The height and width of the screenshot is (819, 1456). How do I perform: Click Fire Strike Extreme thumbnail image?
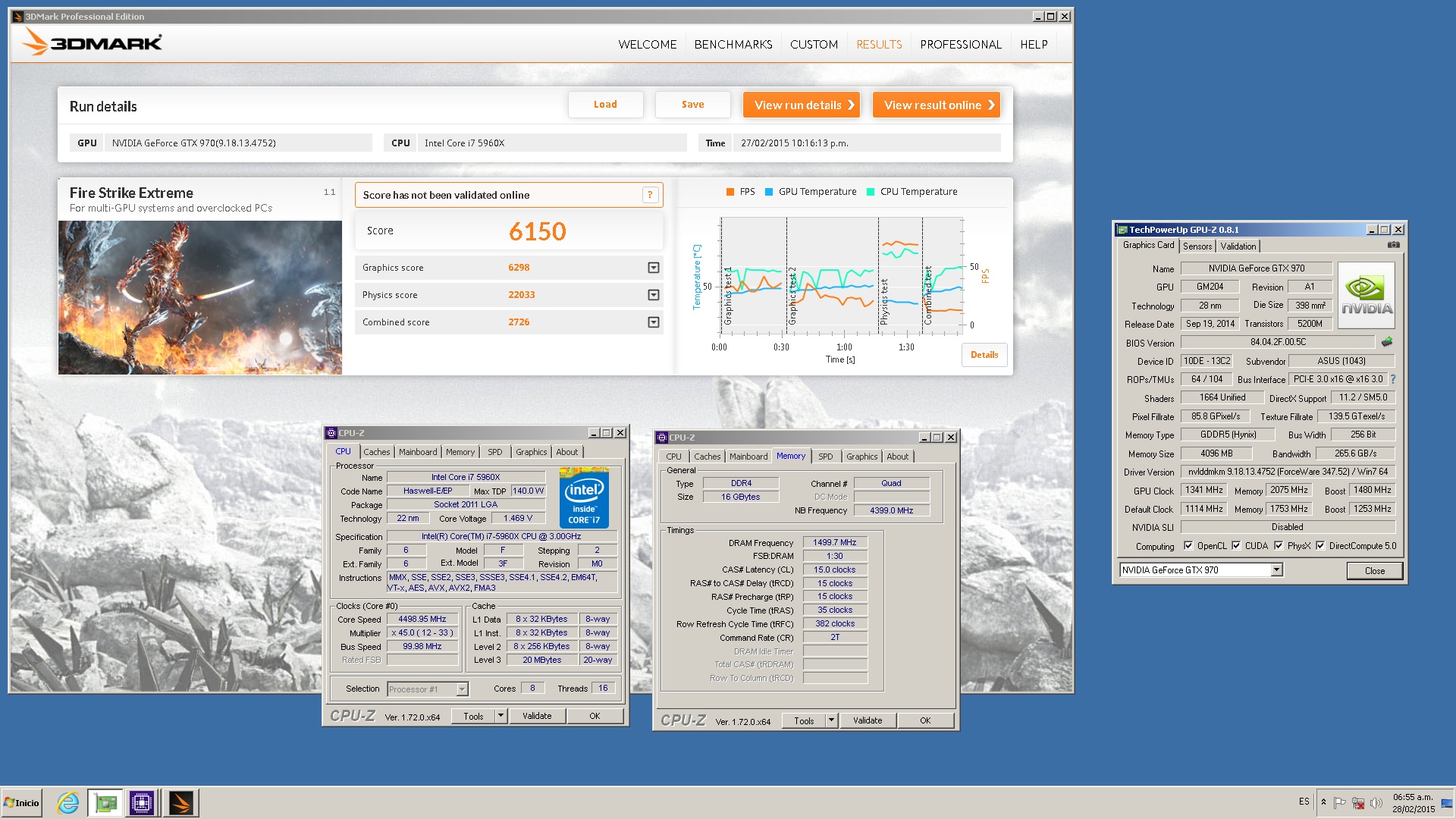[200, 297]
